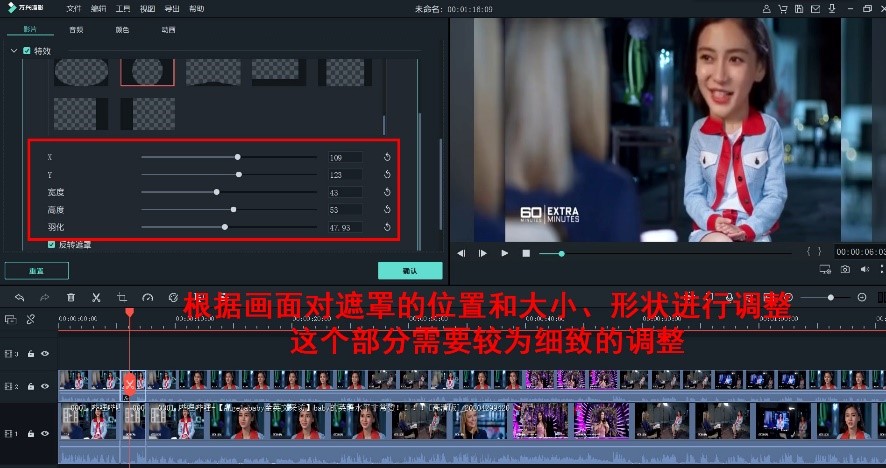This screenshot has width=886, height=468.
Task: Open the 文件 file menu
Action: [x=73, y=9]
